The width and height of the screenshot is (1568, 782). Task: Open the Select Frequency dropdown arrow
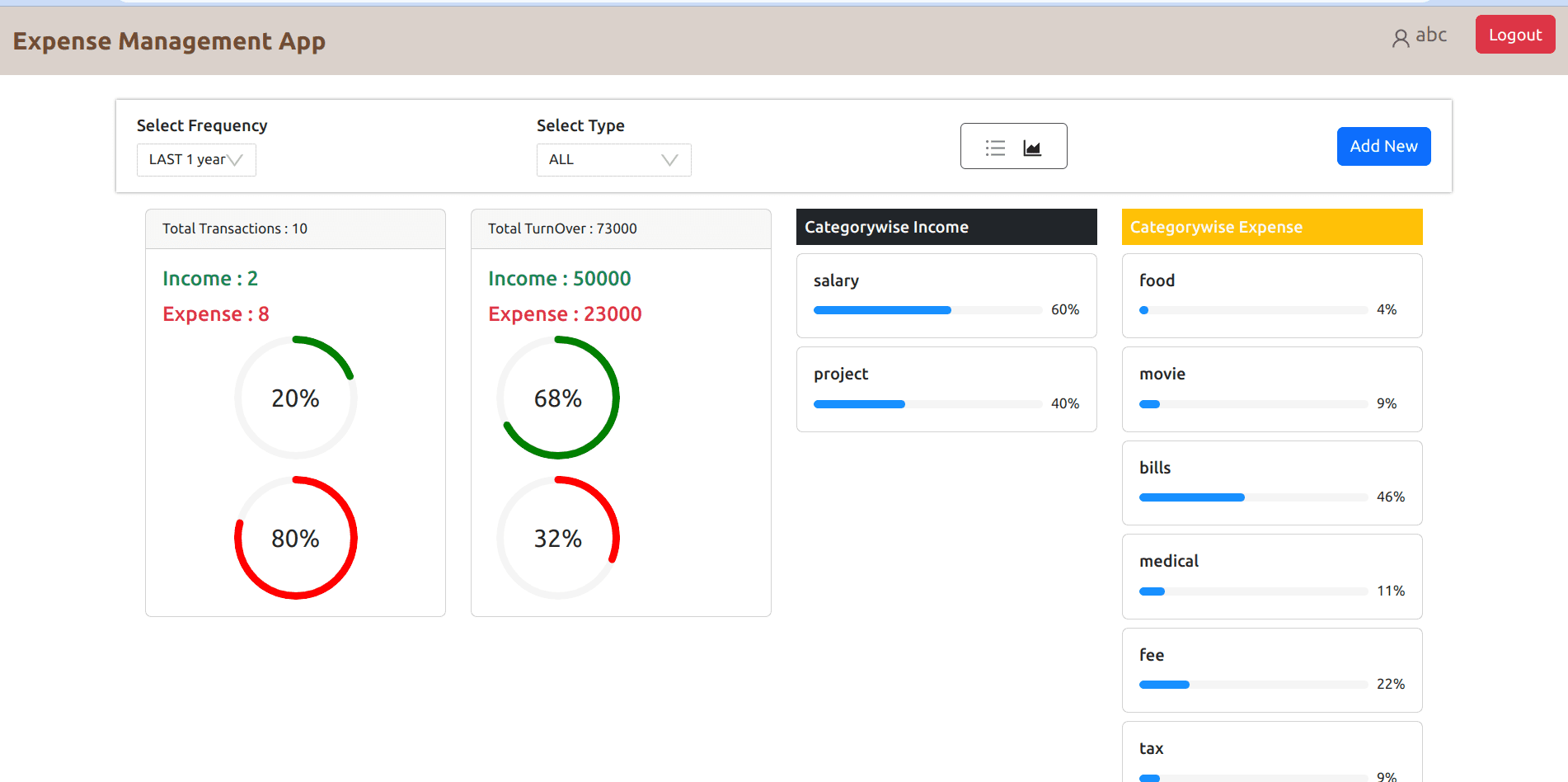236,160
